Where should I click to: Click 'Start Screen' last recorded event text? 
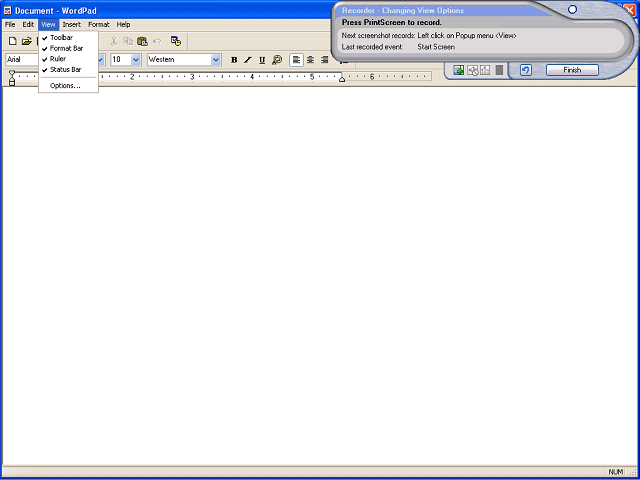click(436, 47)
